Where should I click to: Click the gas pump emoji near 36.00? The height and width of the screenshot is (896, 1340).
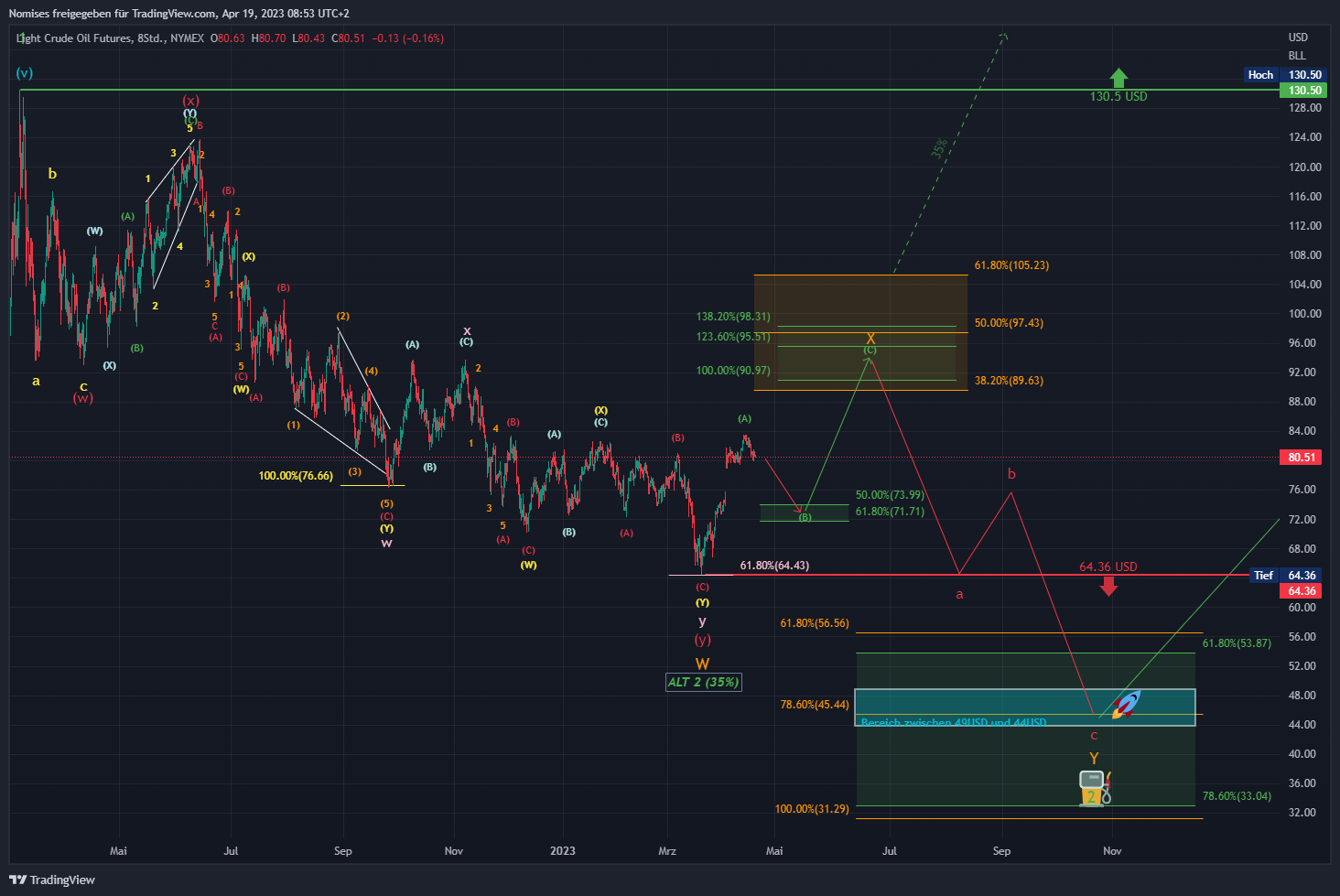pyautogui.click(x=1095, y=787)
